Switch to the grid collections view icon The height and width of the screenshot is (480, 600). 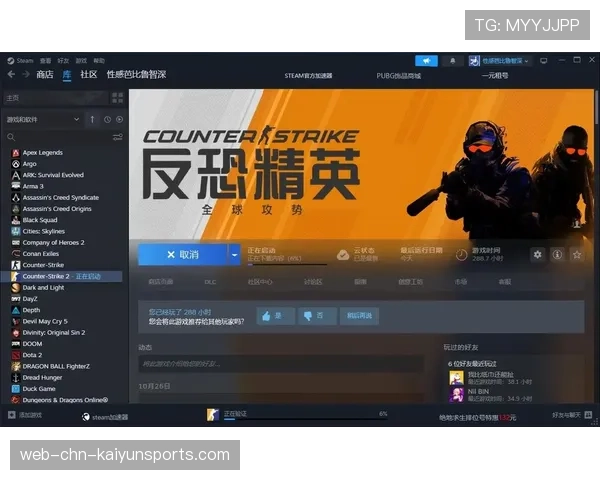tap(117, 98)
